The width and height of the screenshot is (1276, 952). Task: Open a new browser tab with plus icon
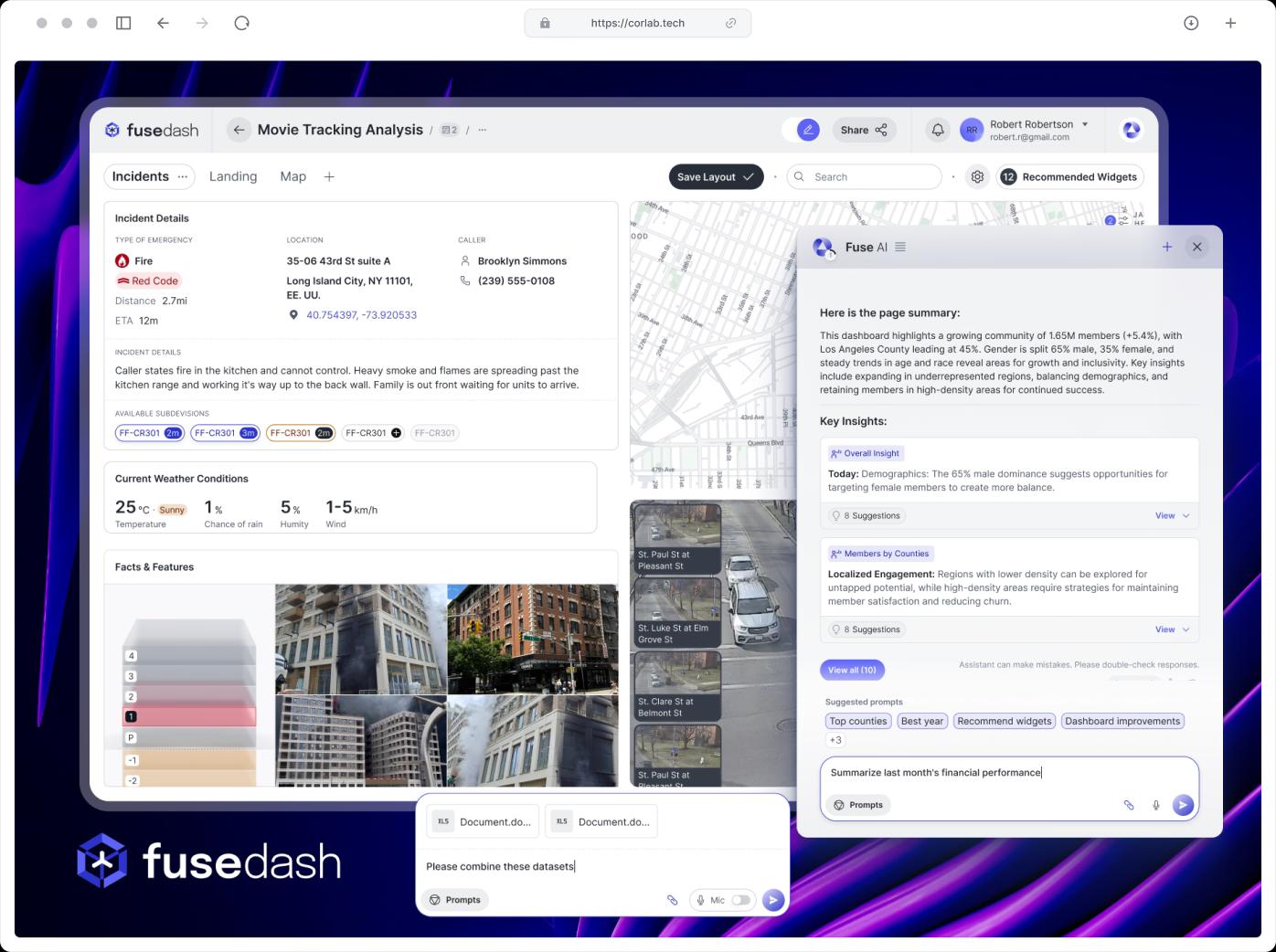[x=1230, y=23]
